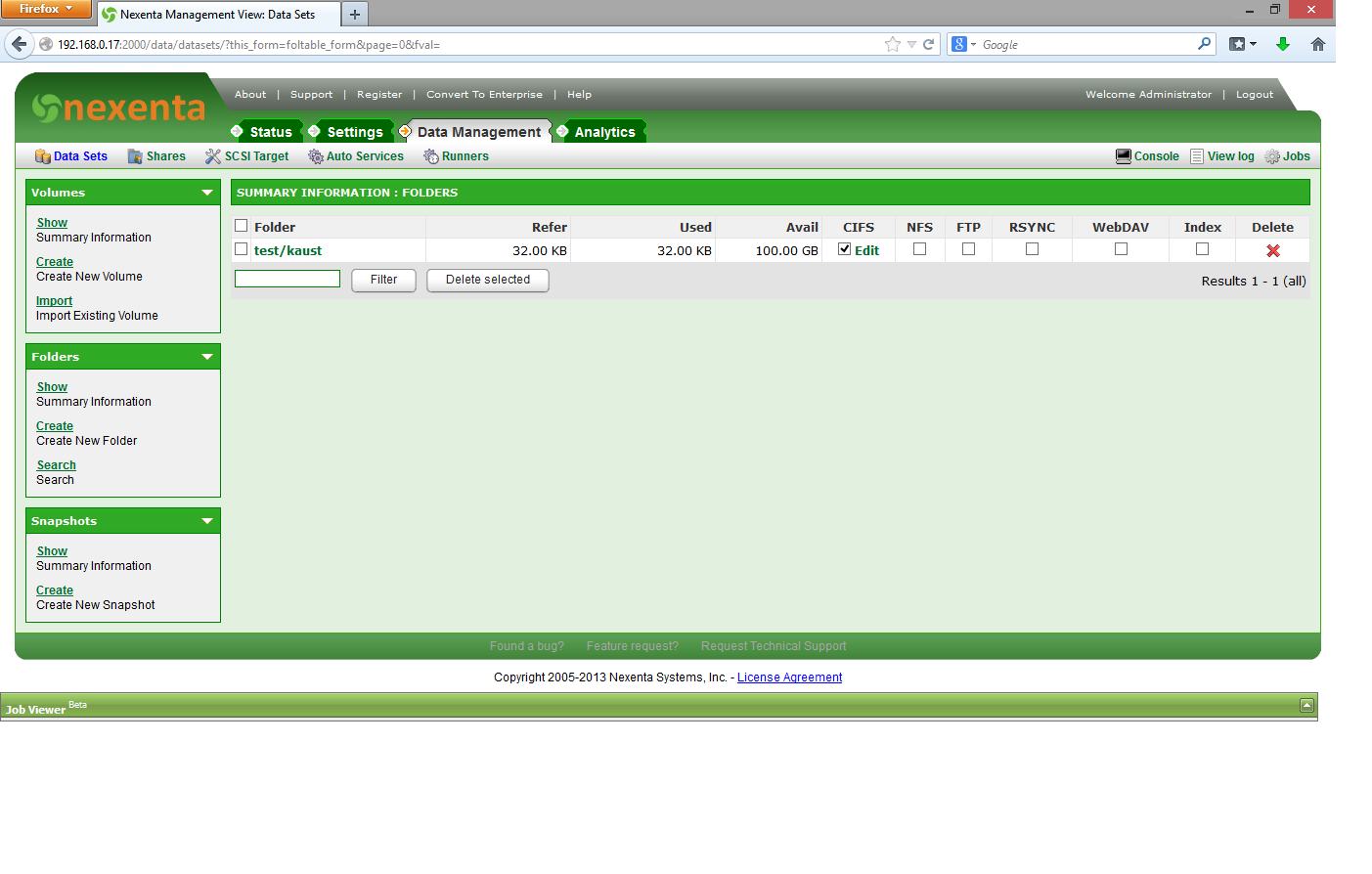Expand the Job Viewer panel icon
The width and height of the screenshot is (1372, 874).
point(1306,705)
